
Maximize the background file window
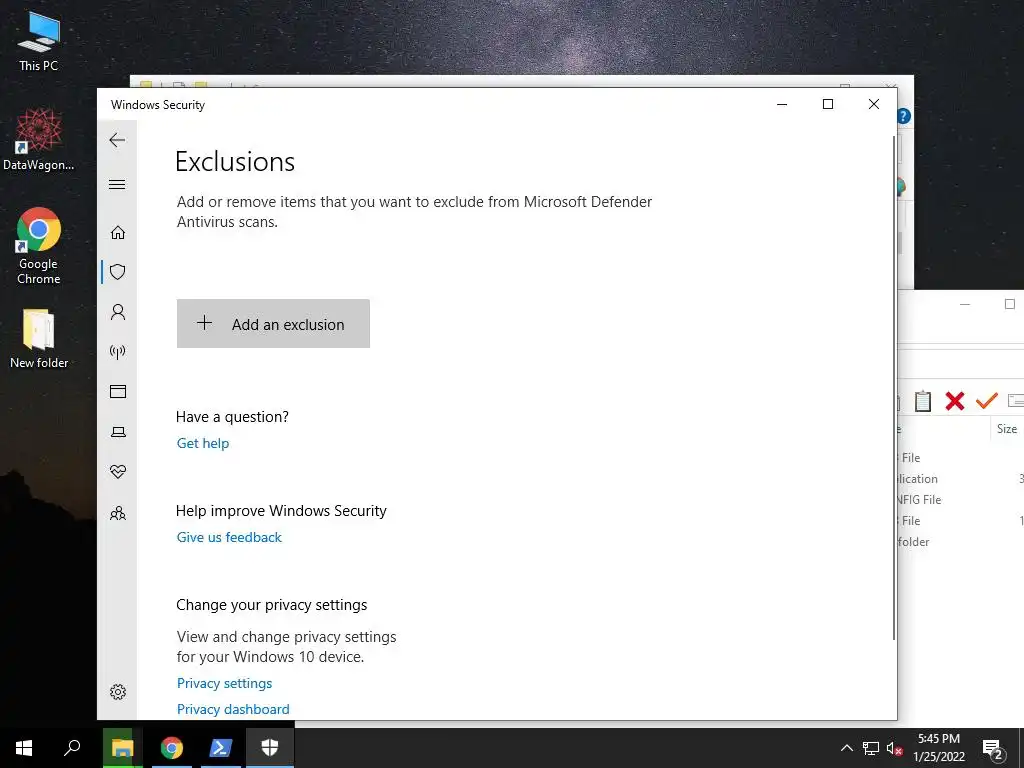1010,304
